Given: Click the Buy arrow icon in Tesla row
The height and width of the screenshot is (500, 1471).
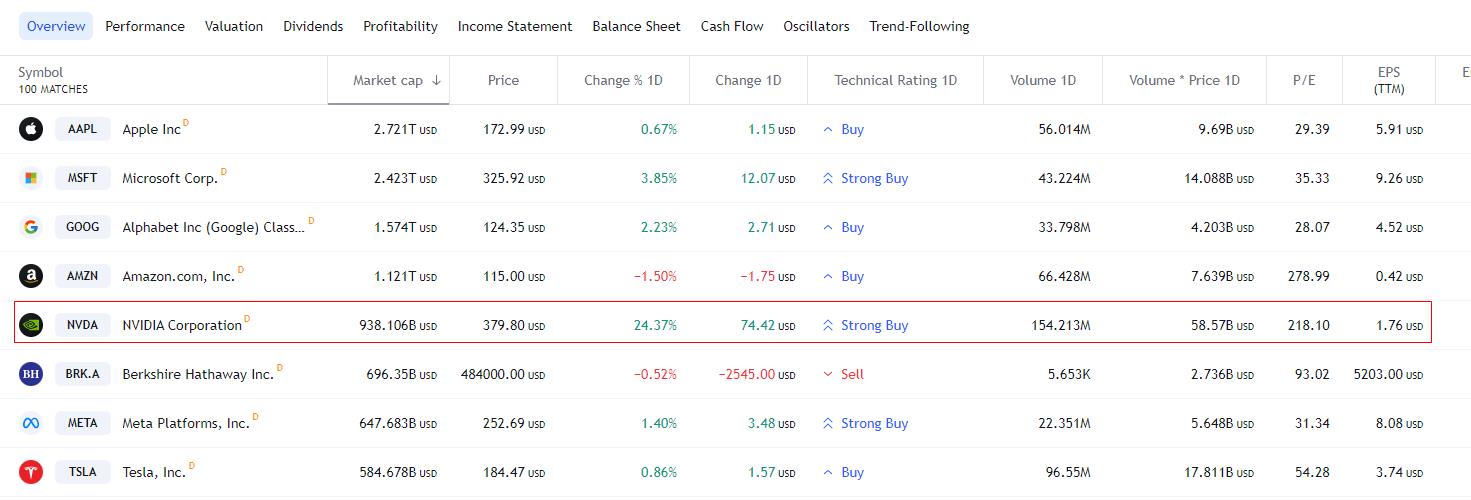Looking at the screenshot, I should pos(828,472).
